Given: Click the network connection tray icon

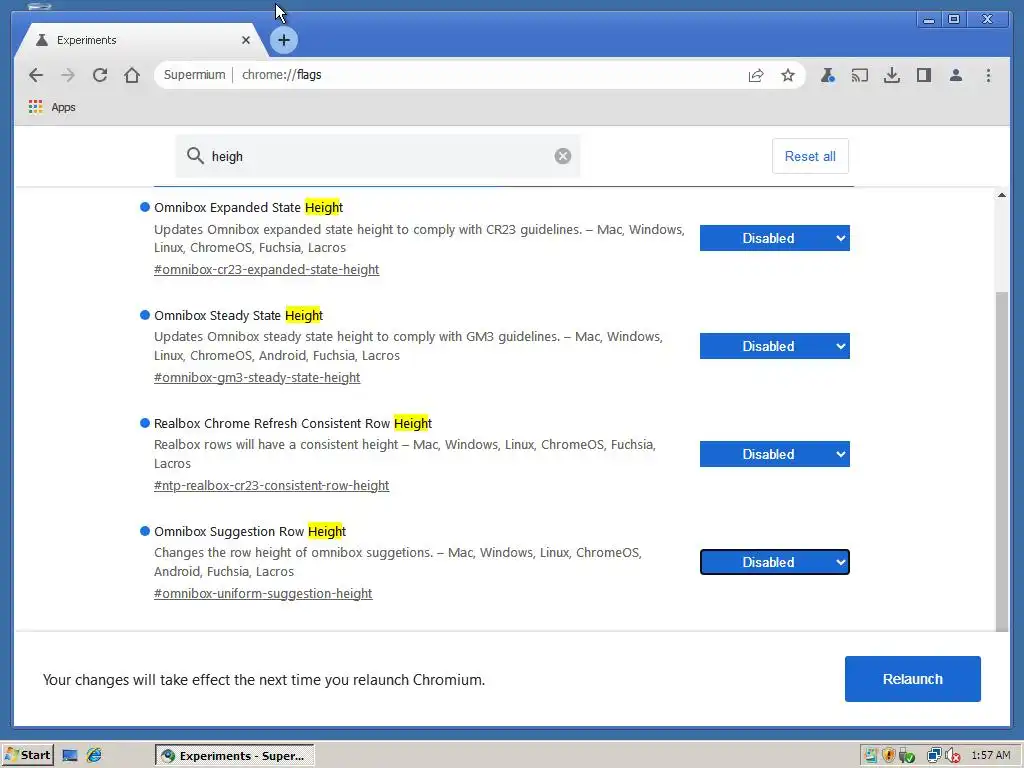Looking at the screenshot, I should click(934, 756).
